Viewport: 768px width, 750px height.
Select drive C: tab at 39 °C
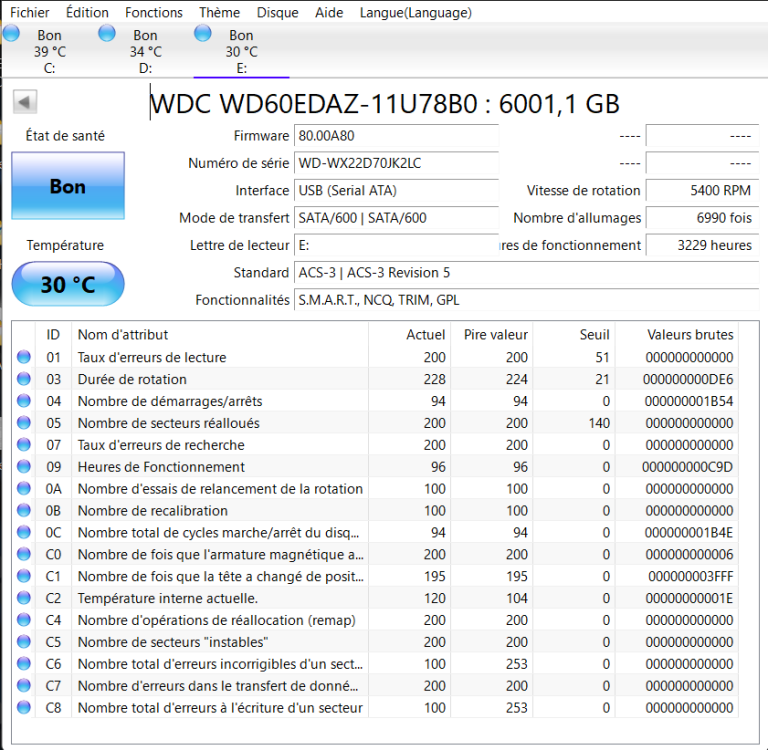pyautogui.click(x=49, y=51)
